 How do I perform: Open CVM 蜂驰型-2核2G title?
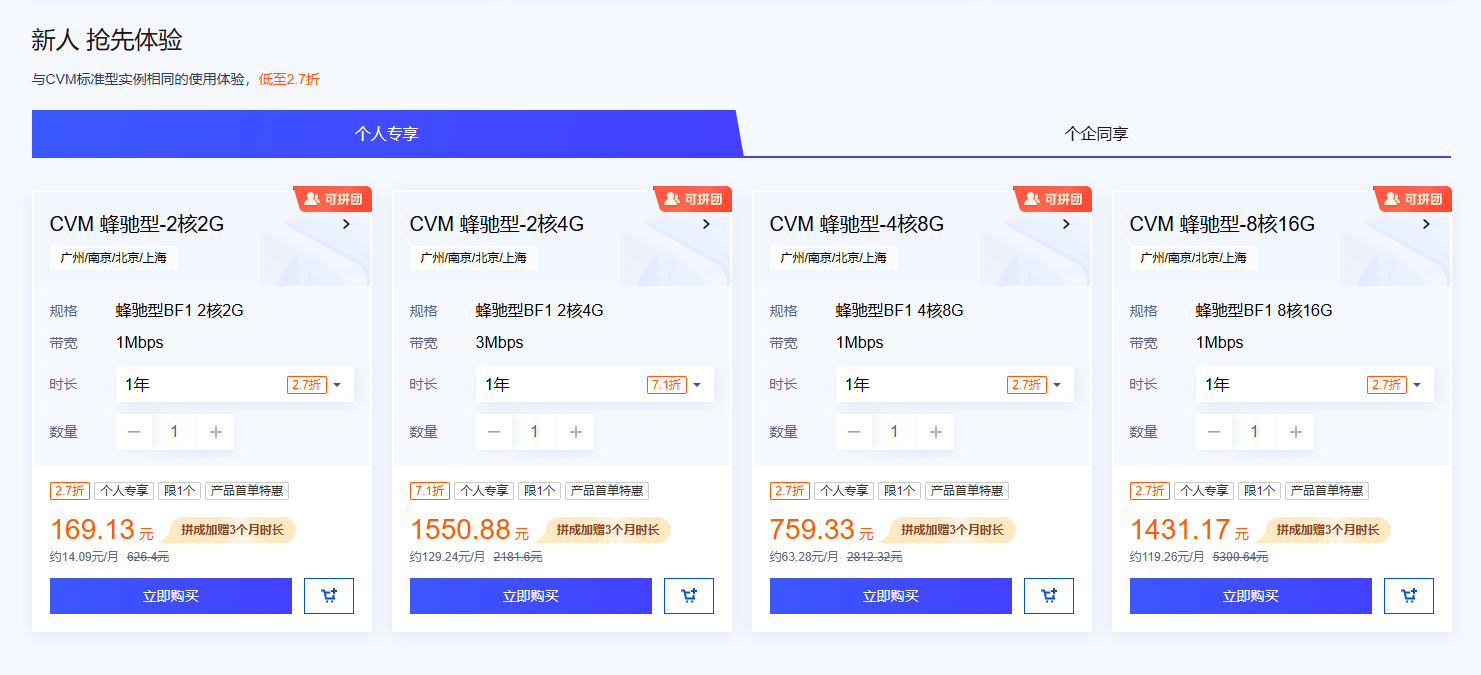coord(137,224)
